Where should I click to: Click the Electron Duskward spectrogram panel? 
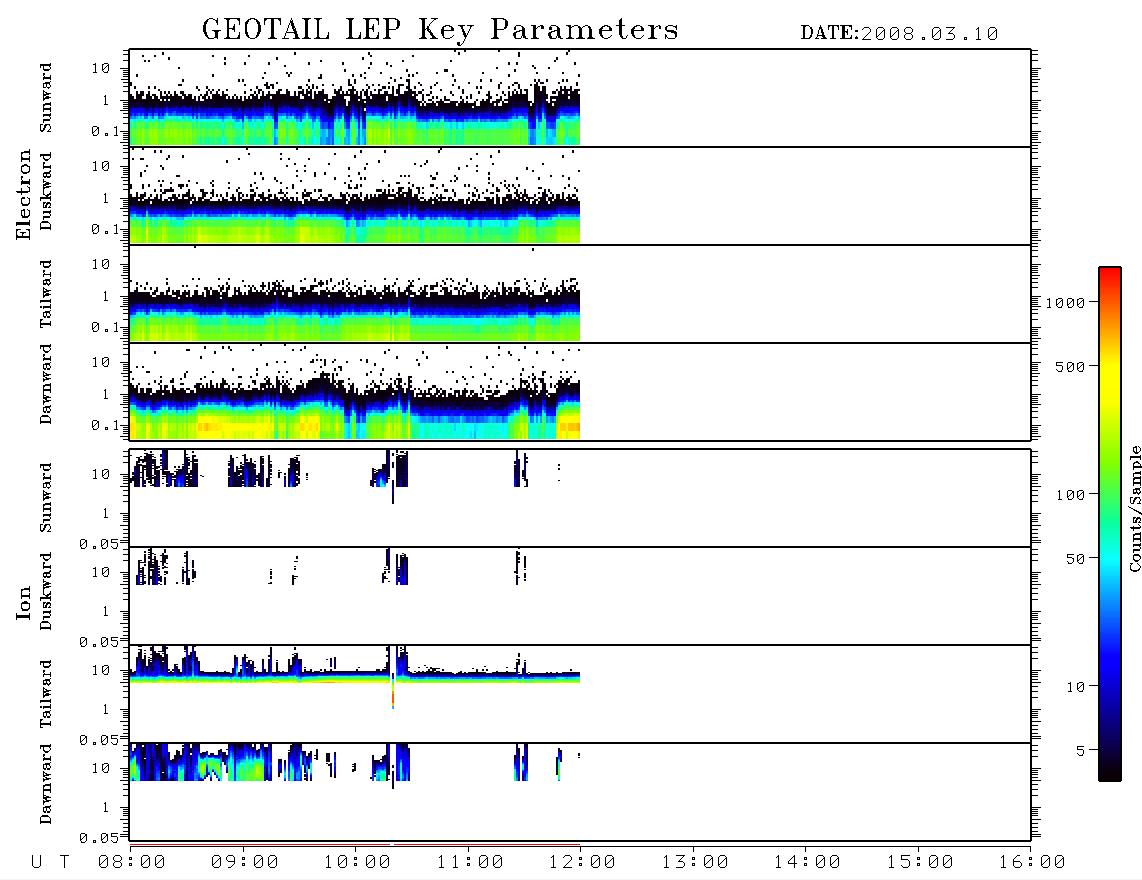point(580,195)
